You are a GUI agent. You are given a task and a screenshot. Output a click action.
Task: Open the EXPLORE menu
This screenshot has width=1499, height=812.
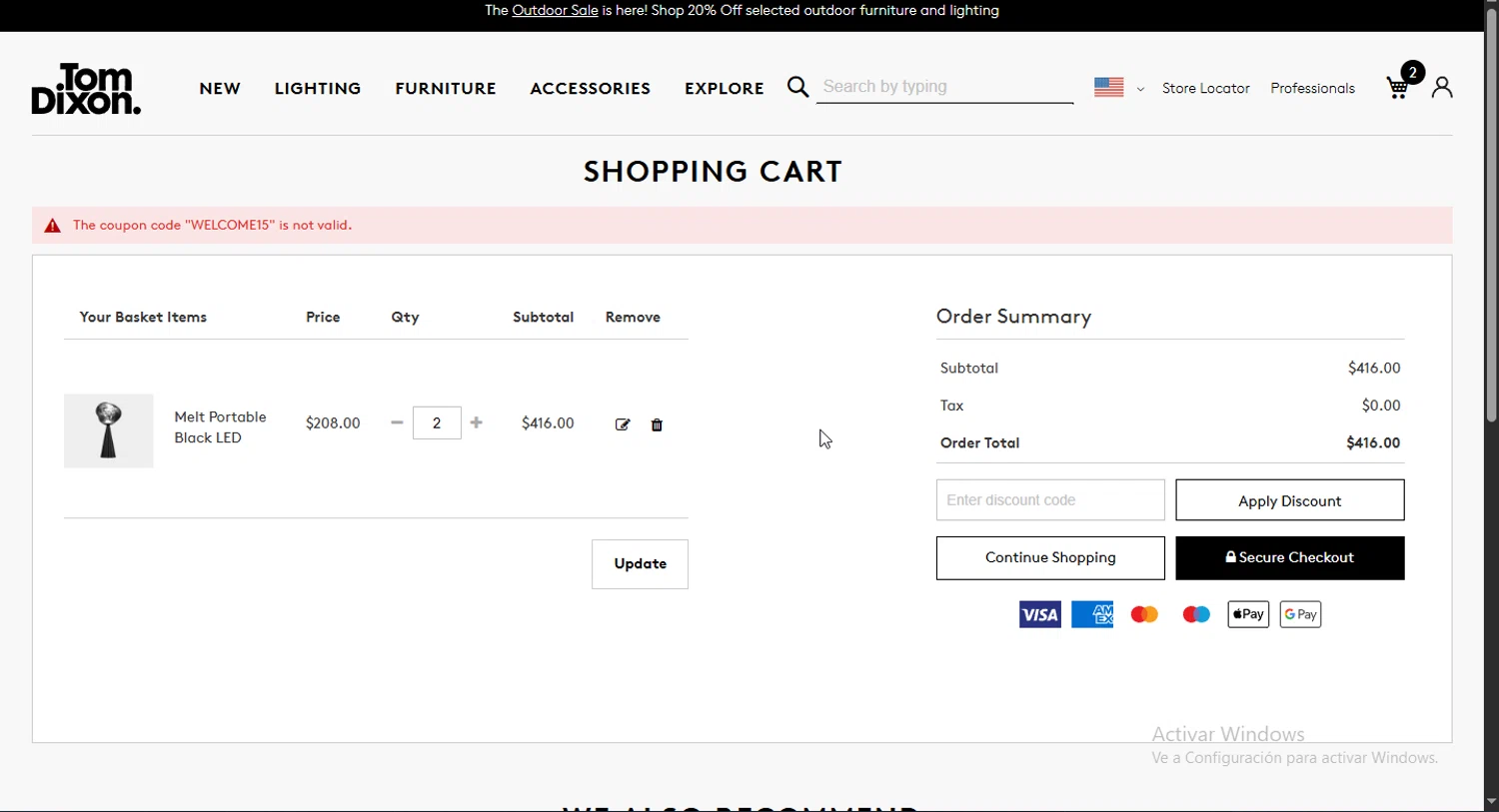[725, 88]
